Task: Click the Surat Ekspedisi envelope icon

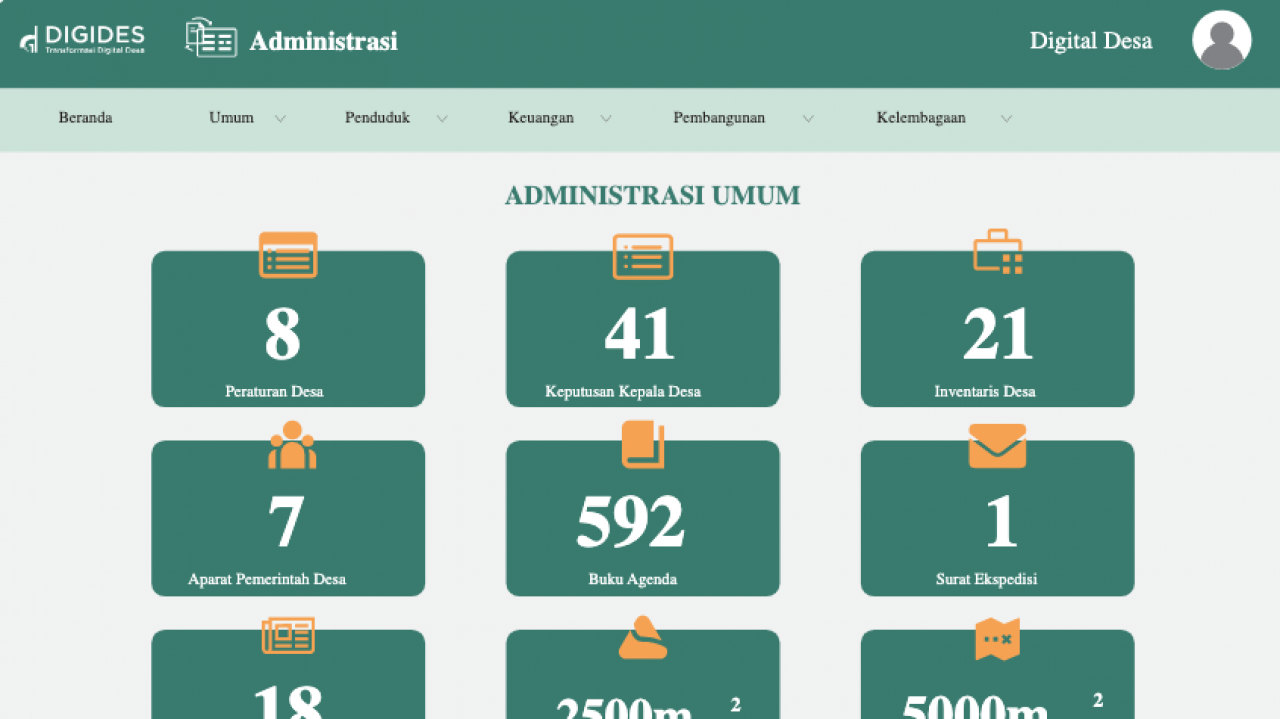Action: [997, 446]
